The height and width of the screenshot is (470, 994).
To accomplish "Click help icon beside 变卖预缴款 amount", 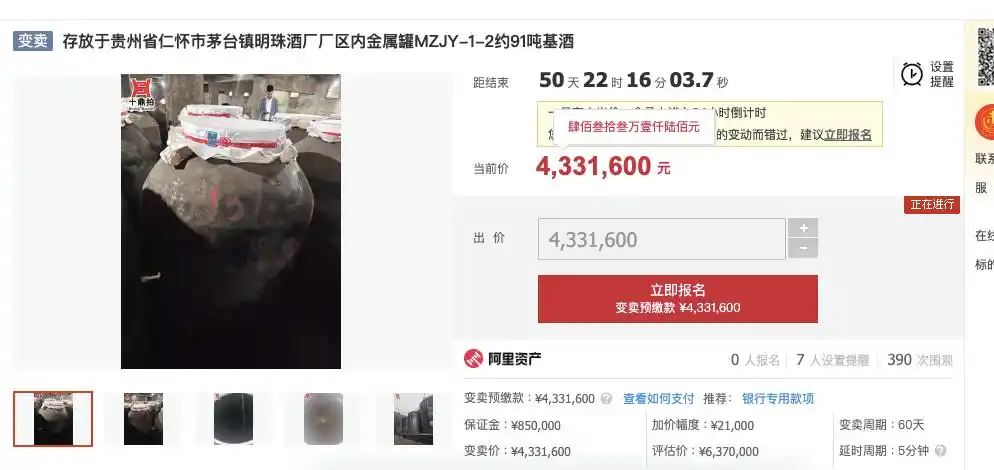I will point(607,399).
